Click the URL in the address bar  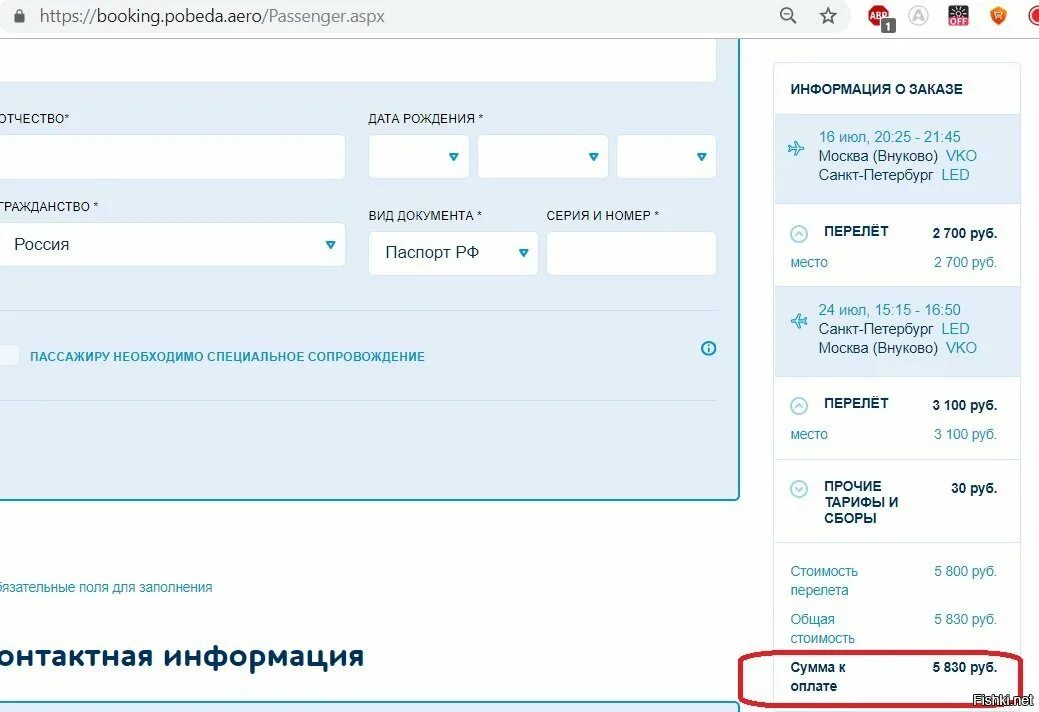[212, 16]
